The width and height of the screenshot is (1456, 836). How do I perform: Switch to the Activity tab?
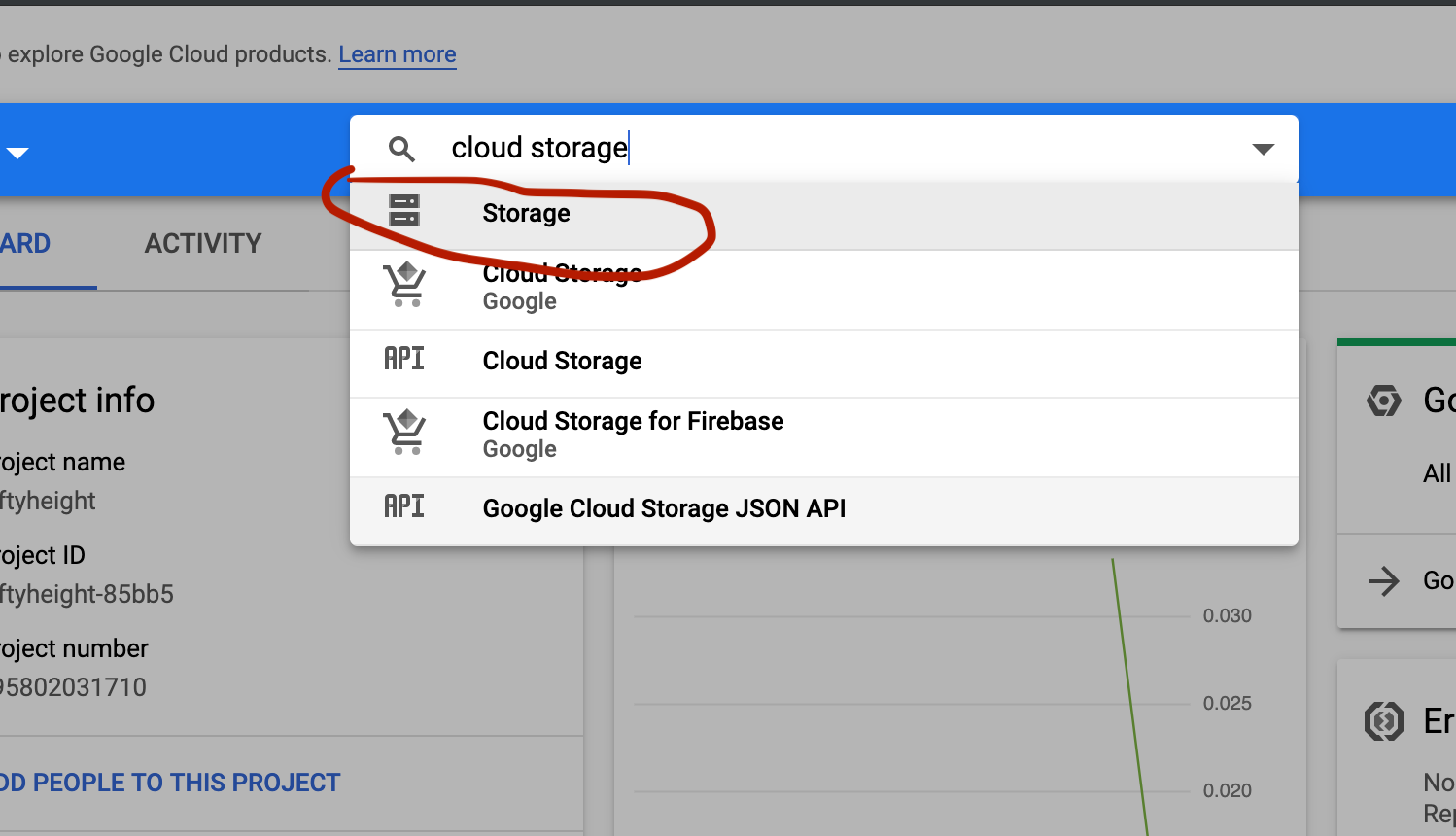(x=203, y=244)
